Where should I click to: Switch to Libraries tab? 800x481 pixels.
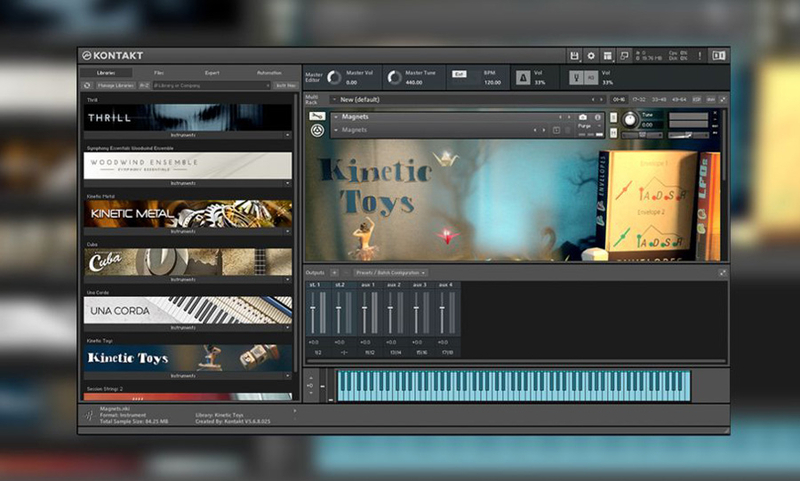point(106,72)
